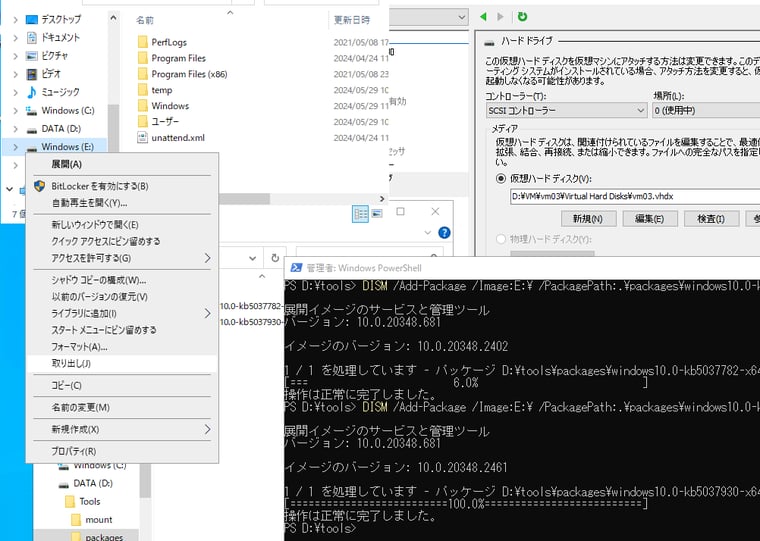Select the ユーザー folder icon
This screenshot has width=760, height=541.
[x=142, y=121]
